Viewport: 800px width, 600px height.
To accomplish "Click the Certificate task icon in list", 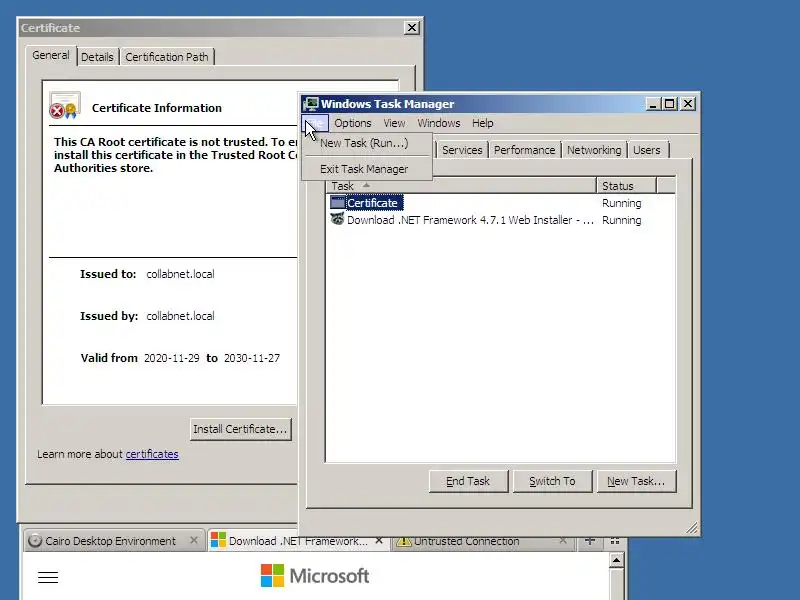I will click(x=337, y=203).
